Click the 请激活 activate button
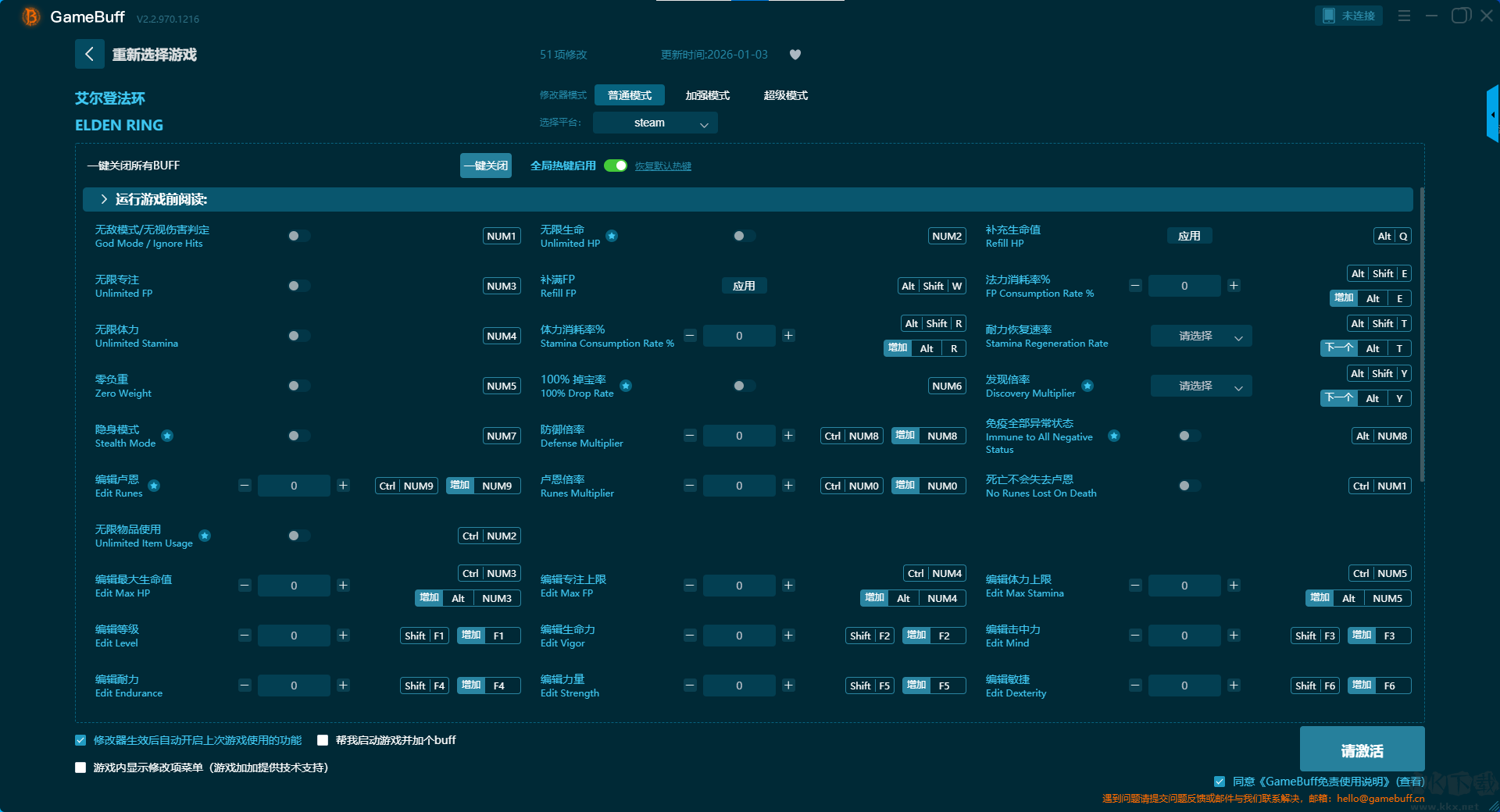The width and height of the screenshot is (1500, 812). click(1362, 750)
